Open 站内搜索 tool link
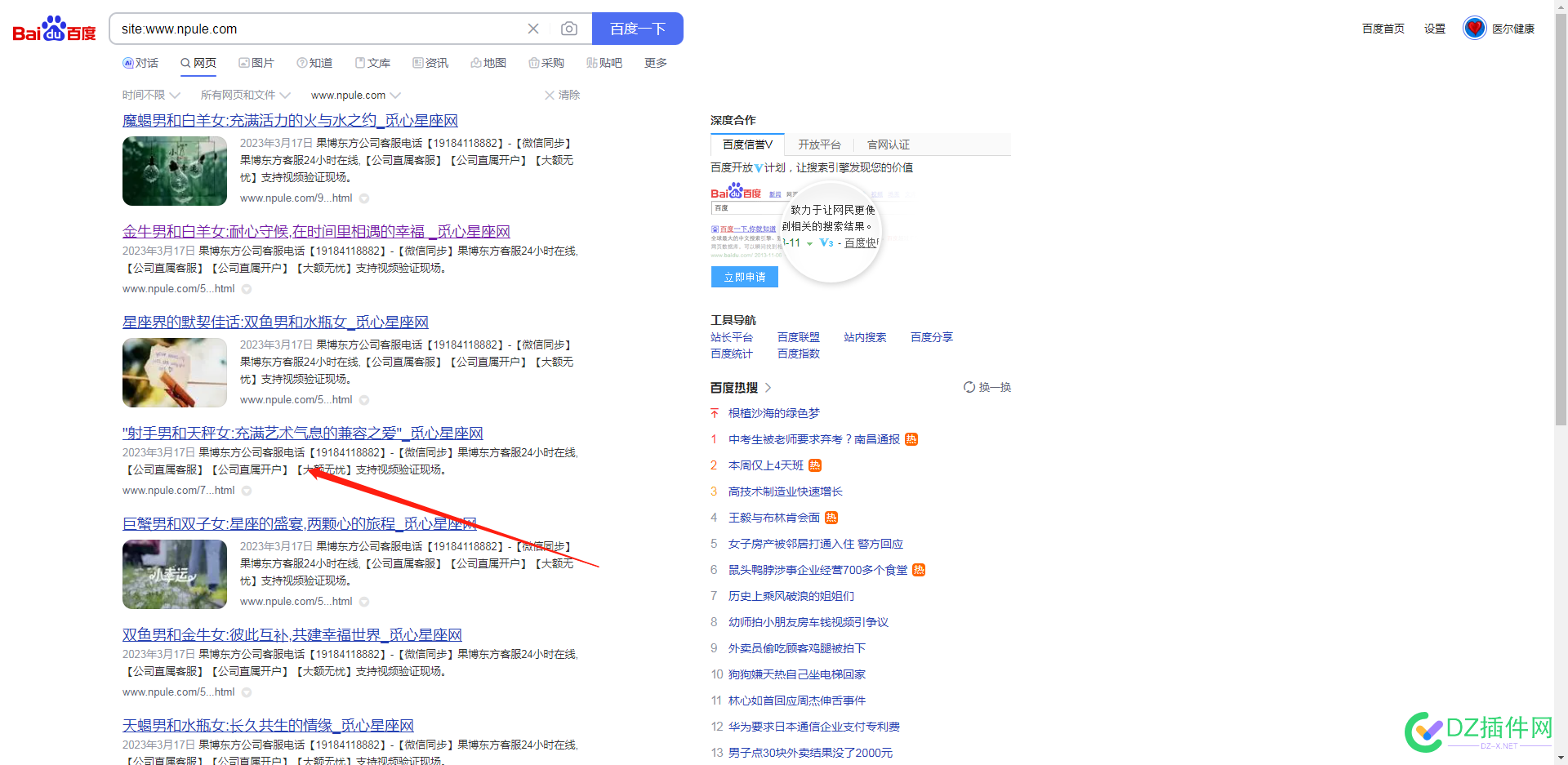The height and width of the screenshot is (765, 1568). point(865,337)
